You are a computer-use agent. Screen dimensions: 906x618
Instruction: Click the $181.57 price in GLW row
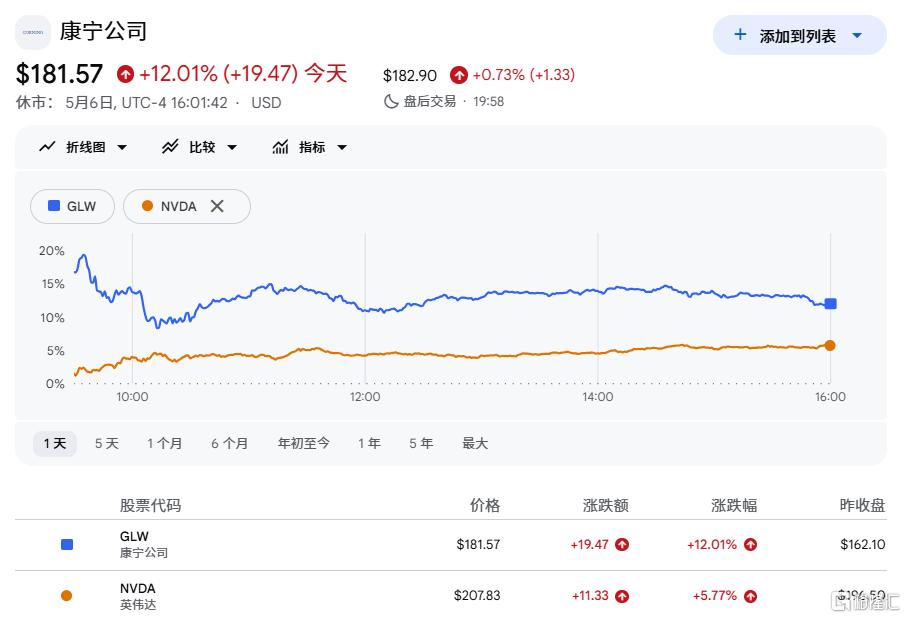(478, 544)
